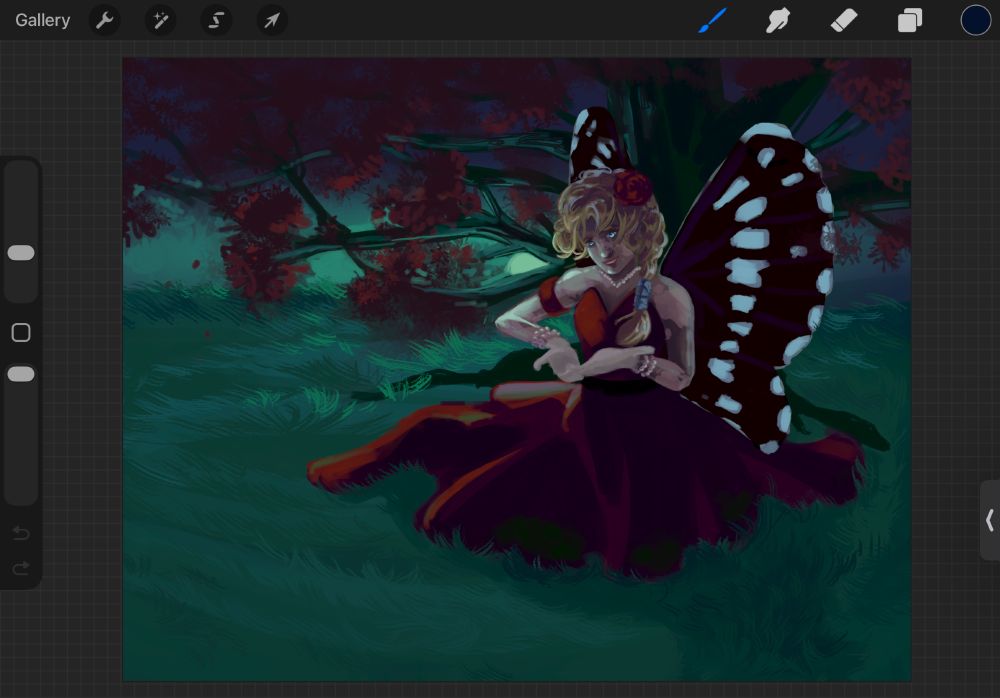Adjust the brush size slider handle
Image resolution: width=1000 pixels, height=698 pixels.
pyautogui.click(x=21, y=253)
